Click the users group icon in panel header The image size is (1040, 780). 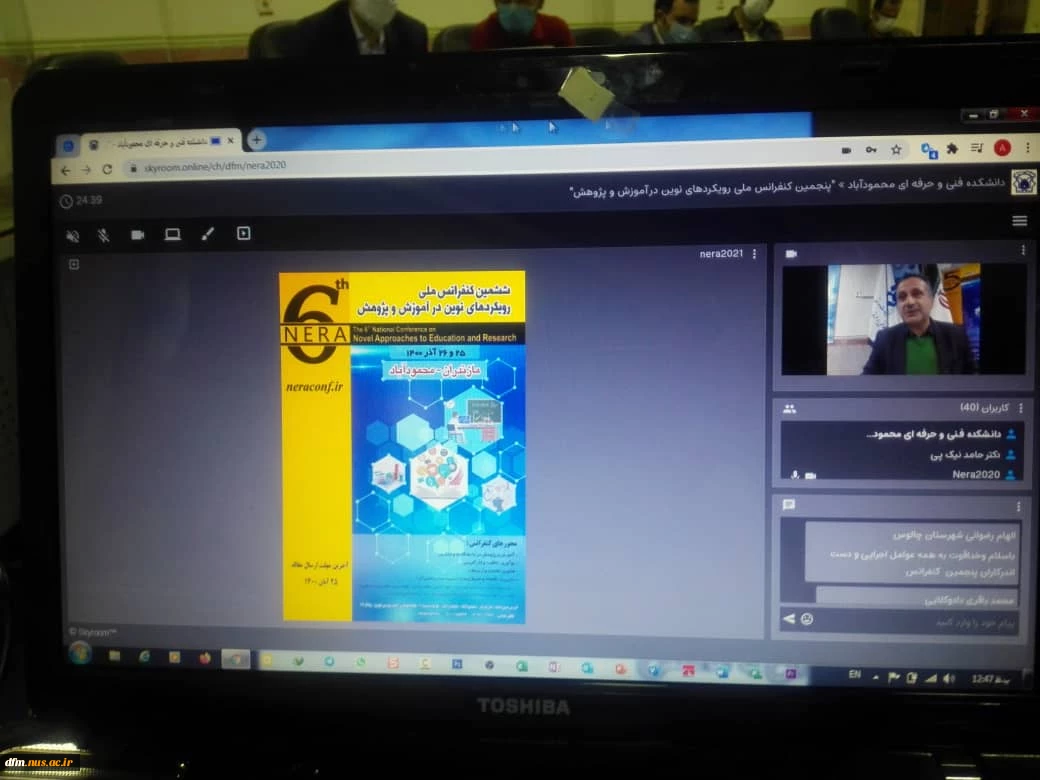click(x=789, y=409)
